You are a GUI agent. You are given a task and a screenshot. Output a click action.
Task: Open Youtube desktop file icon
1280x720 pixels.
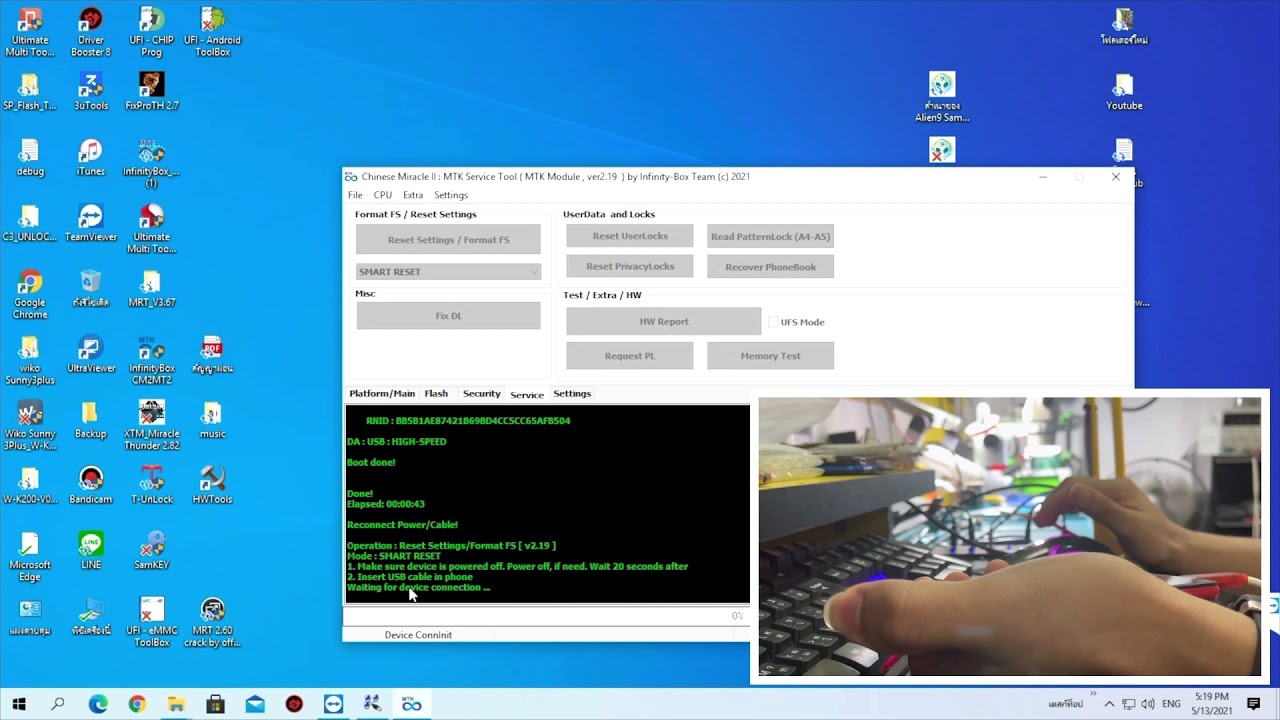click(1124, 91)
